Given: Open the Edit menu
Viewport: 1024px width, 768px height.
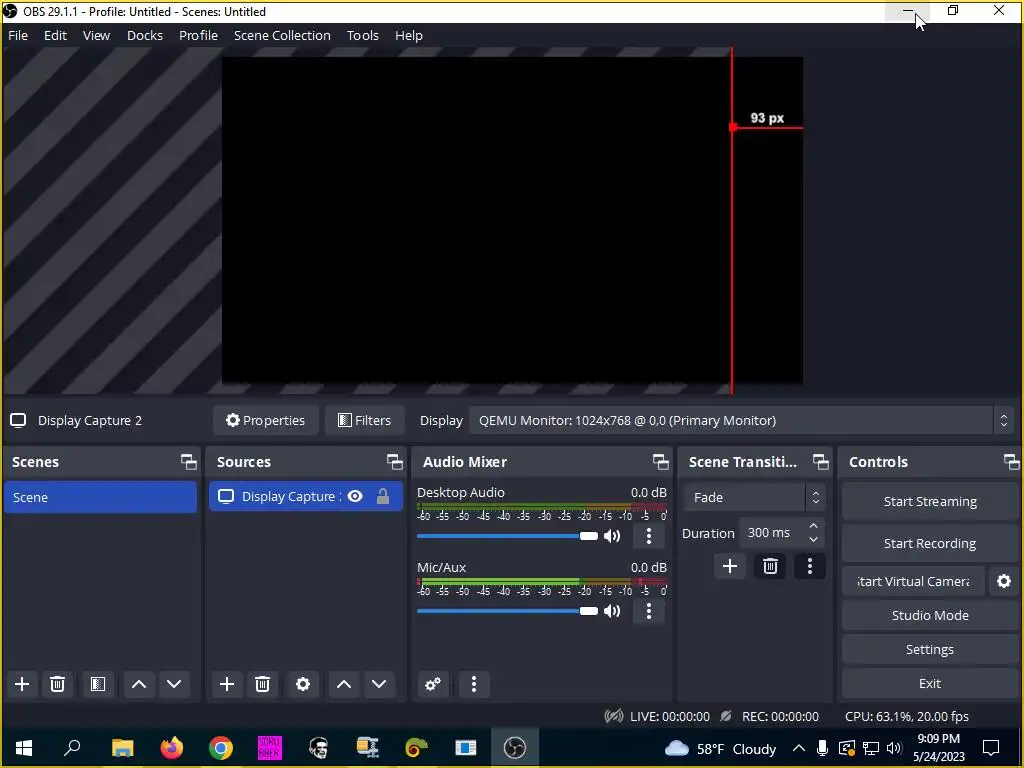Looking at the screenshot, I should [x=56, y=35].
